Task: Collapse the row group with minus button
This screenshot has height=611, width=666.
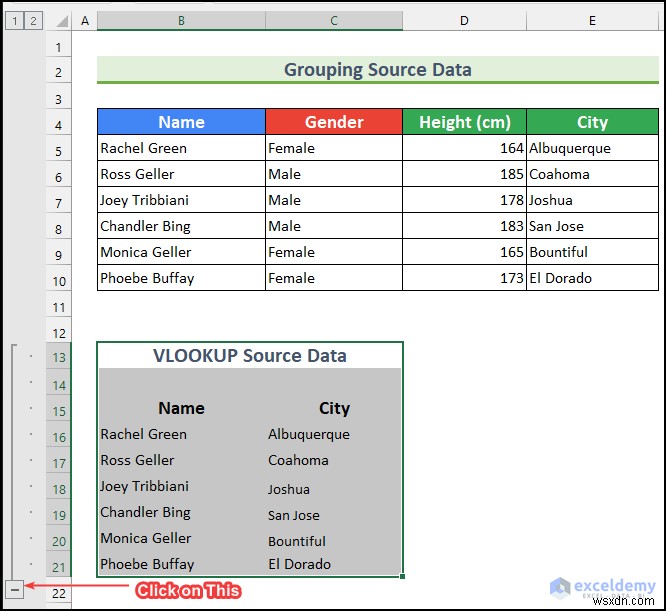Action: (x=14, y=590)
